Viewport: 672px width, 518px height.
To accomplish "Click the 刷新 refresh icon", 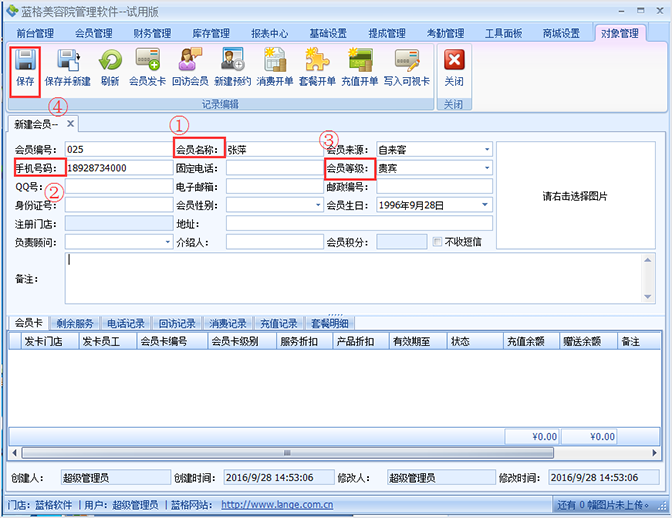I will [x=110, y=69].
